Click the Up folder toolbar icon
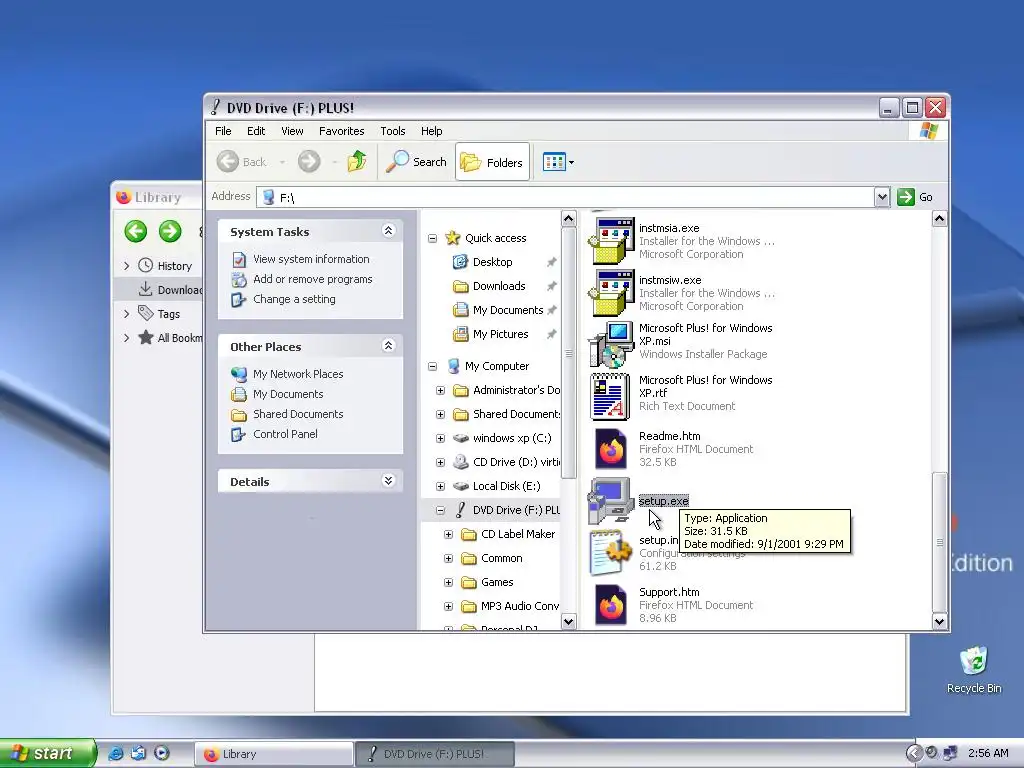 point(357,161)
